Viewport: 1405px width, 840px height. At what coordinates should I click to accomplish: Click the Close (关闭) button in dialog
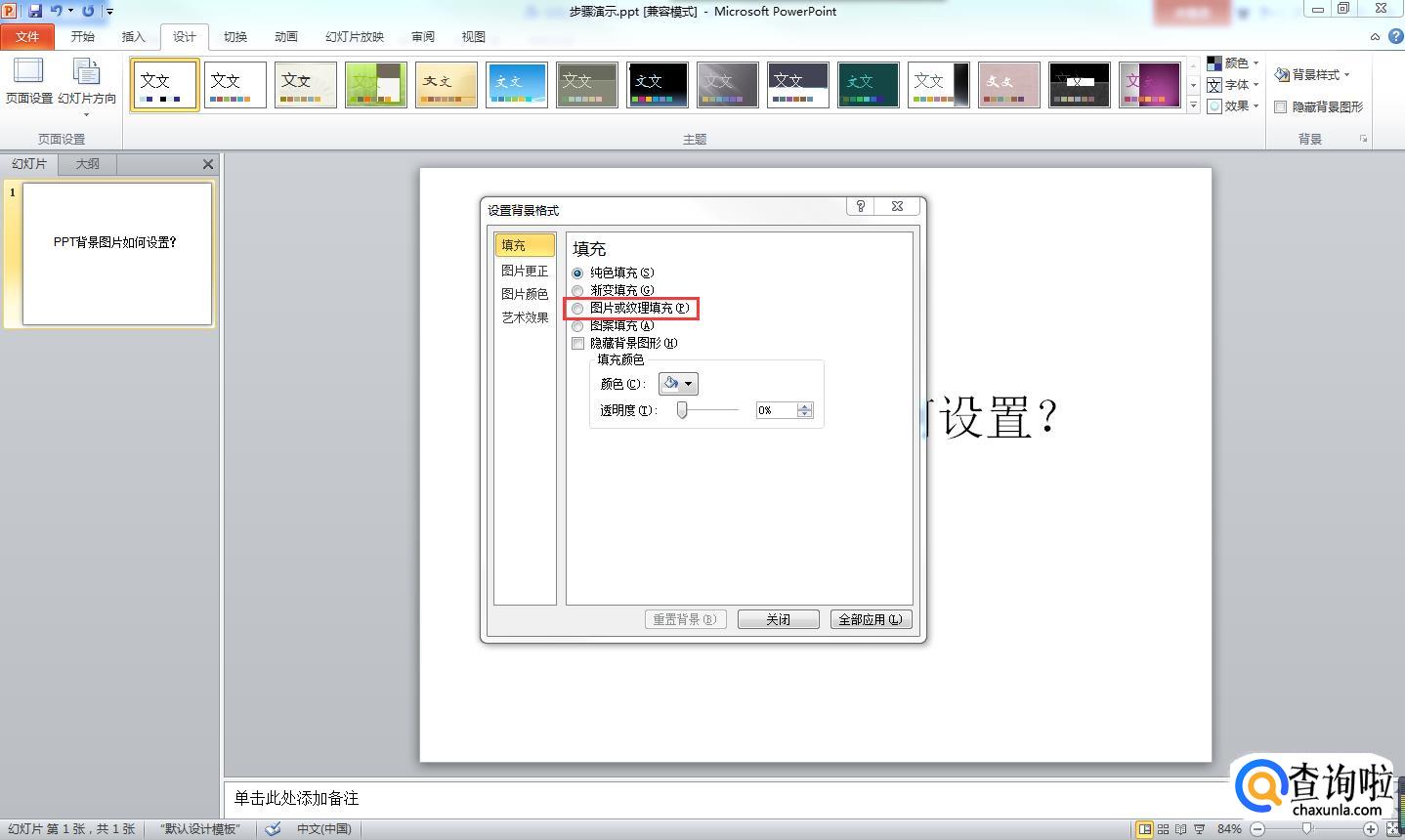[778, 619]
